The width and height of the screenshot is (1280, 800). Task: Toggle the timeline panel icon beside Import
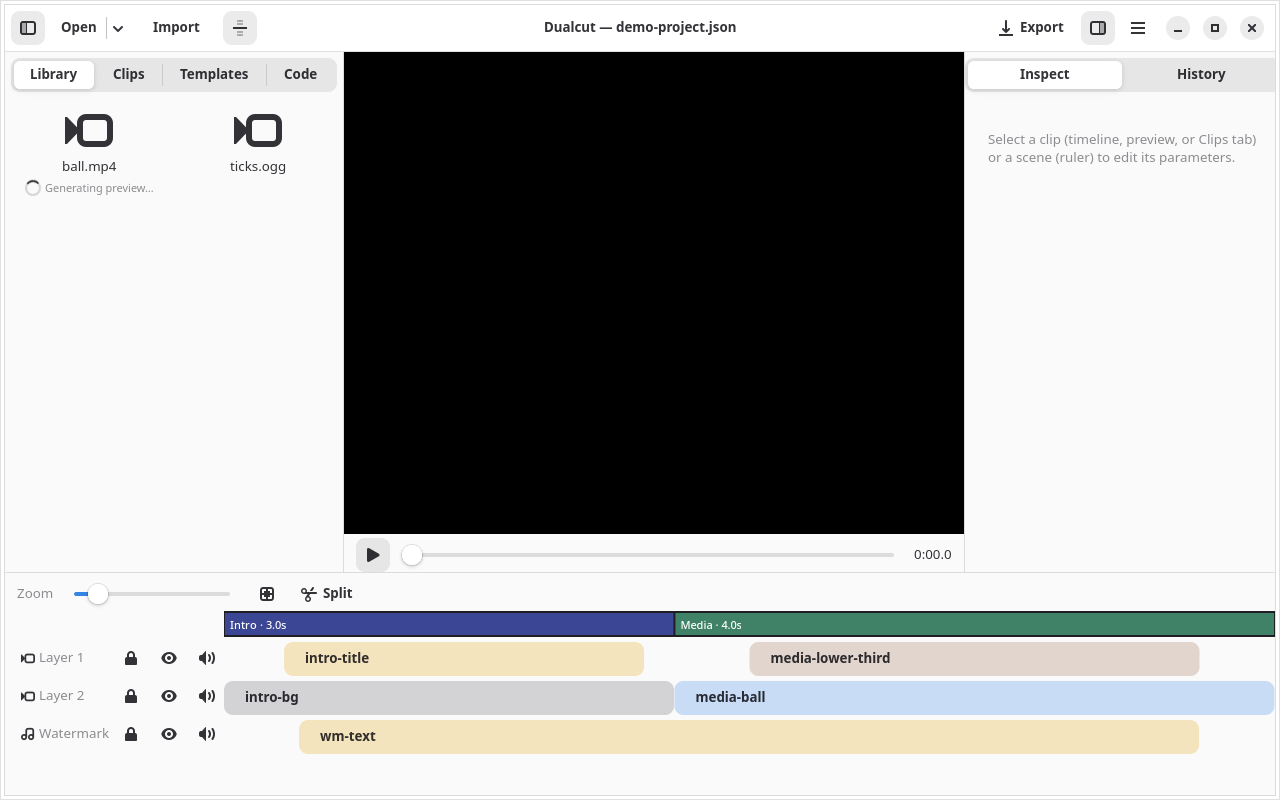click(240, 28)
